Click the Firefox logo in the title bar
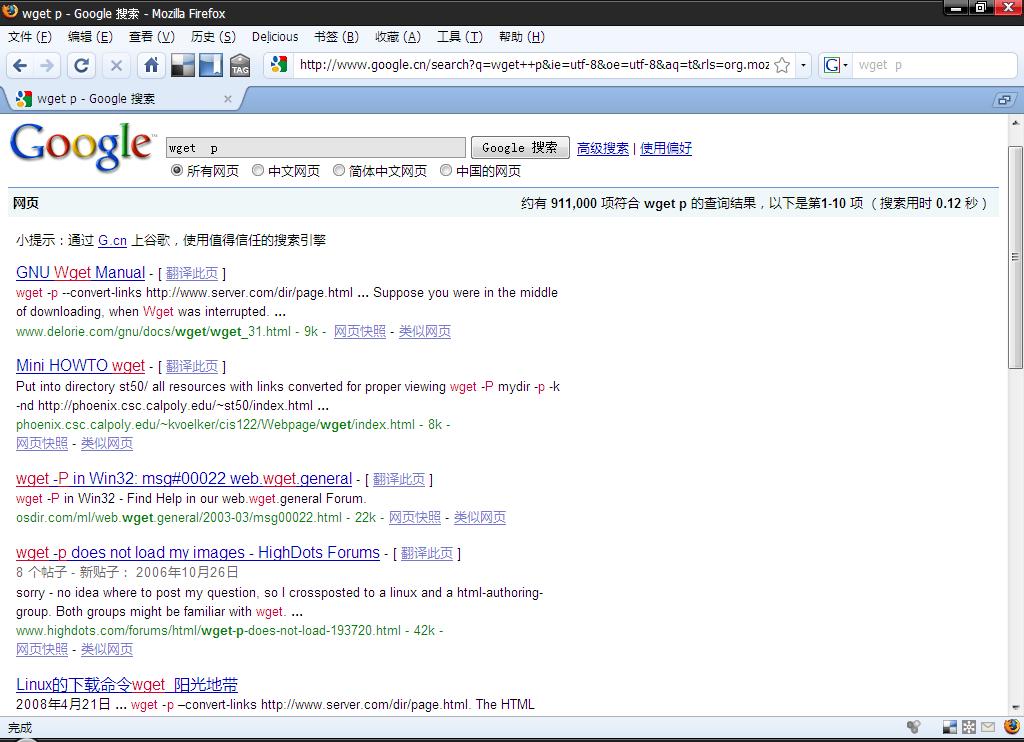 (x=10, y=11)
